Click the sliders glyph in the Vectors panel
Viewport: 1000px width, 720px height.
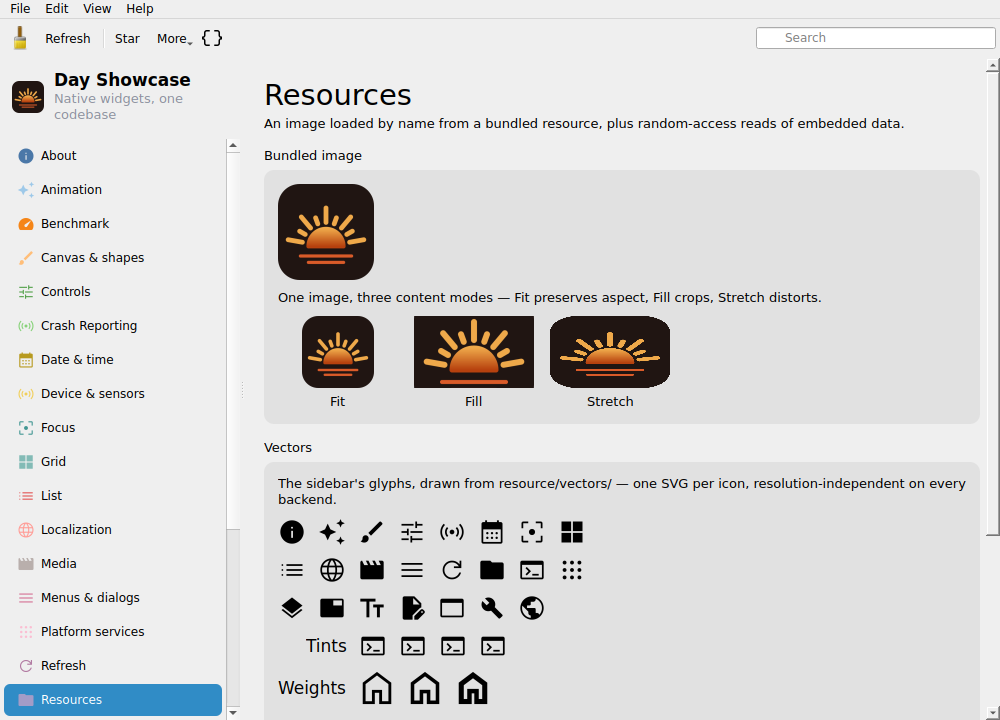click(412, 532)
